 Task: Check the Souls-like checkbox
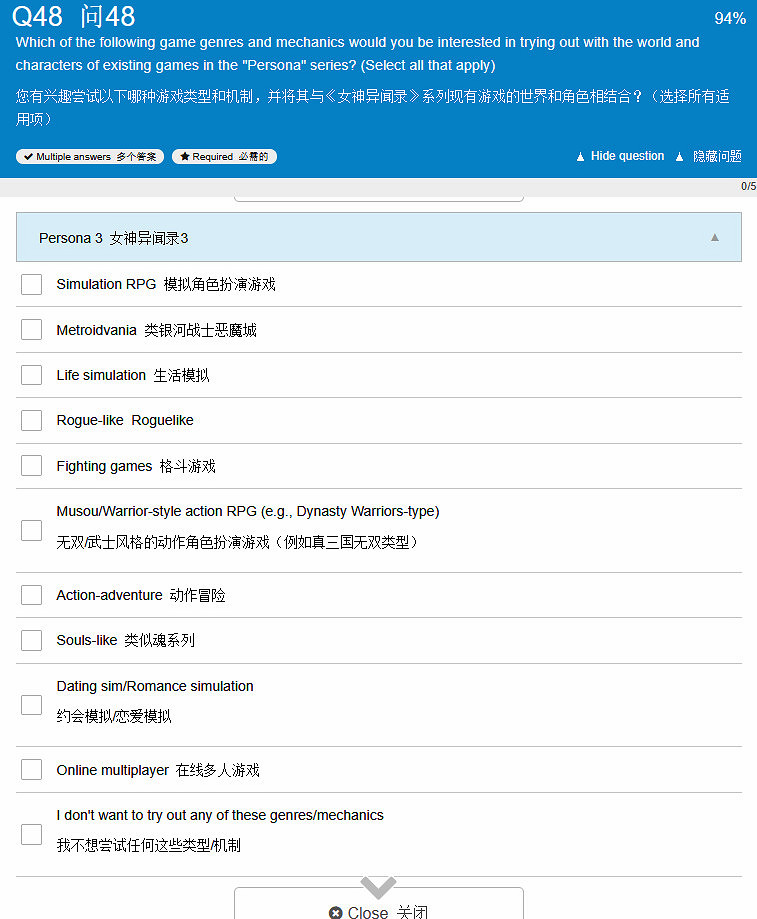pos(31,641)
